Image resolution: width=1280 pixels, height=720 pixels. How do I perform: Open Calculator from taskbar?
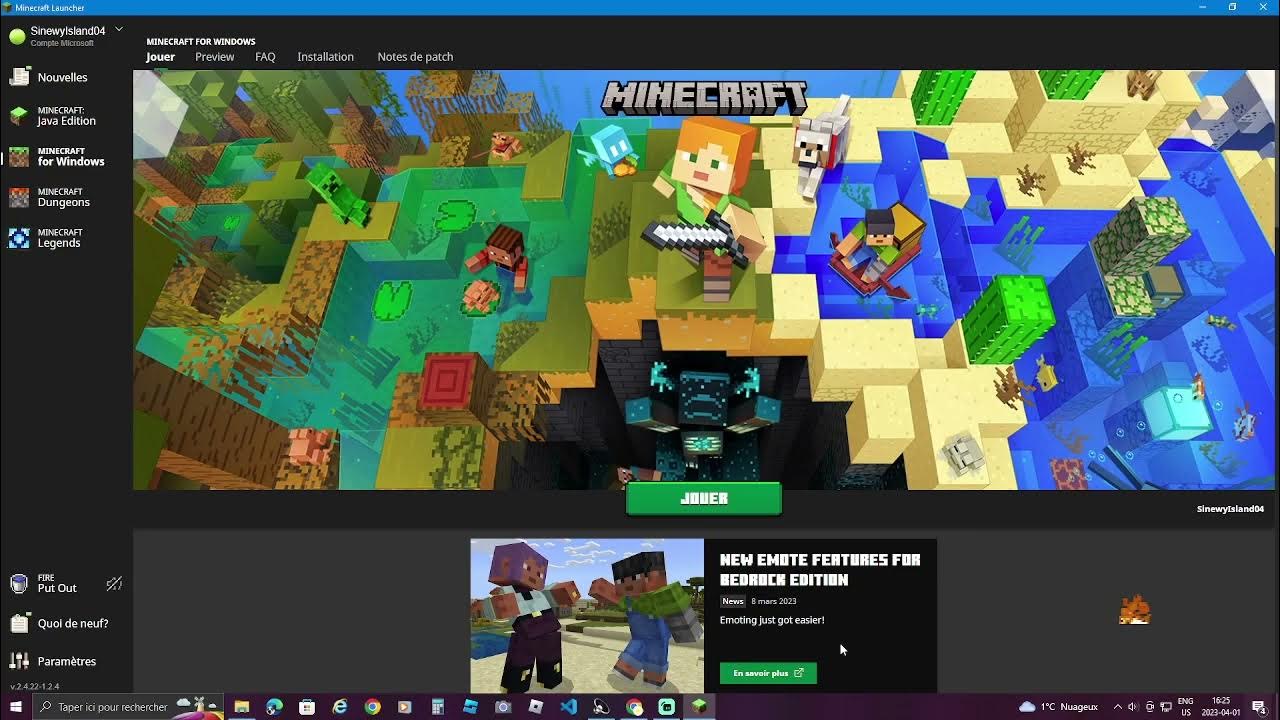pos(437,707)
